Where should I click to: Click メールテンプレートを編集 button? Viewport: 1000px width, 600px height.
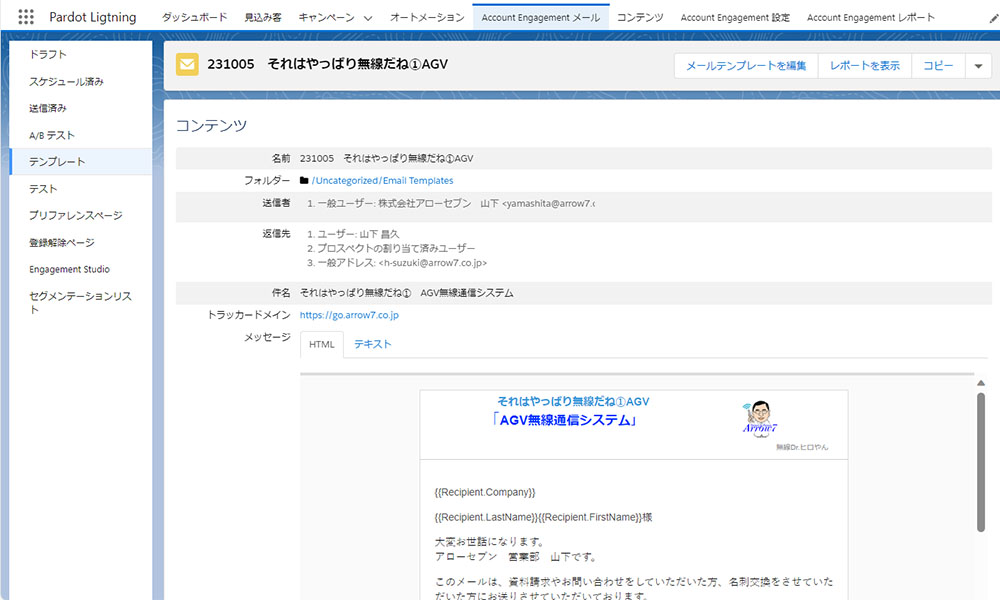pyautogui.click(x=746, y=66)
